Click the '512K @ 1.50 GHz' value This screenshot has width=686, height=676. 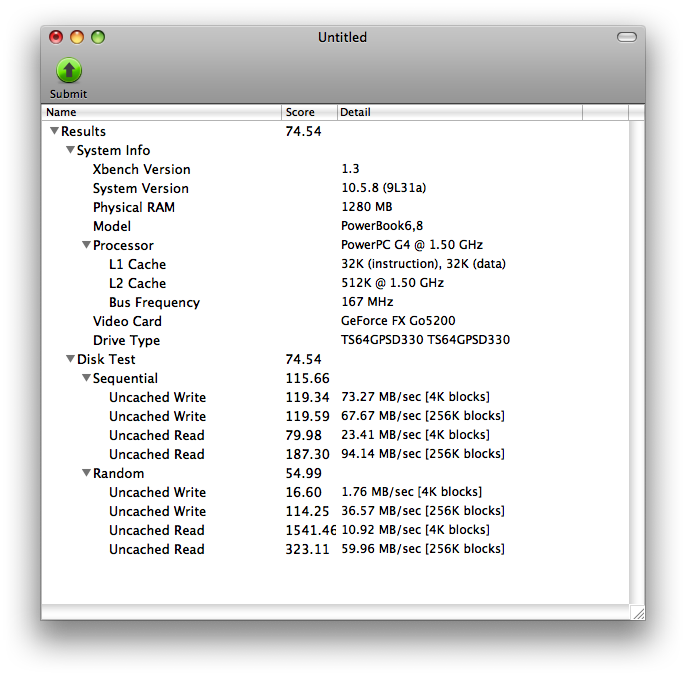(392, 283)
